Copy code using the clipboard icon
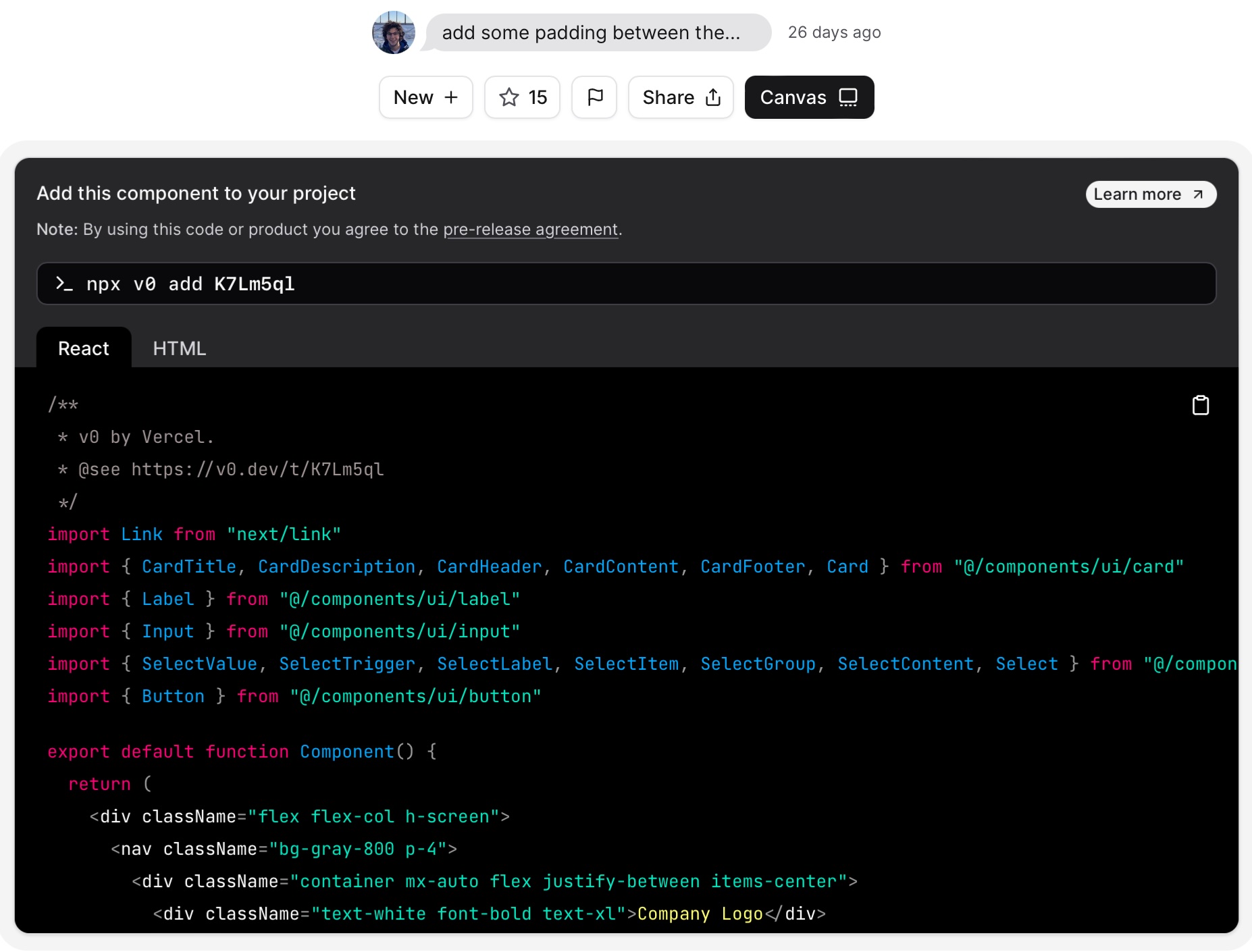This screenshot has height=952, width=1252. point(1200,405)
